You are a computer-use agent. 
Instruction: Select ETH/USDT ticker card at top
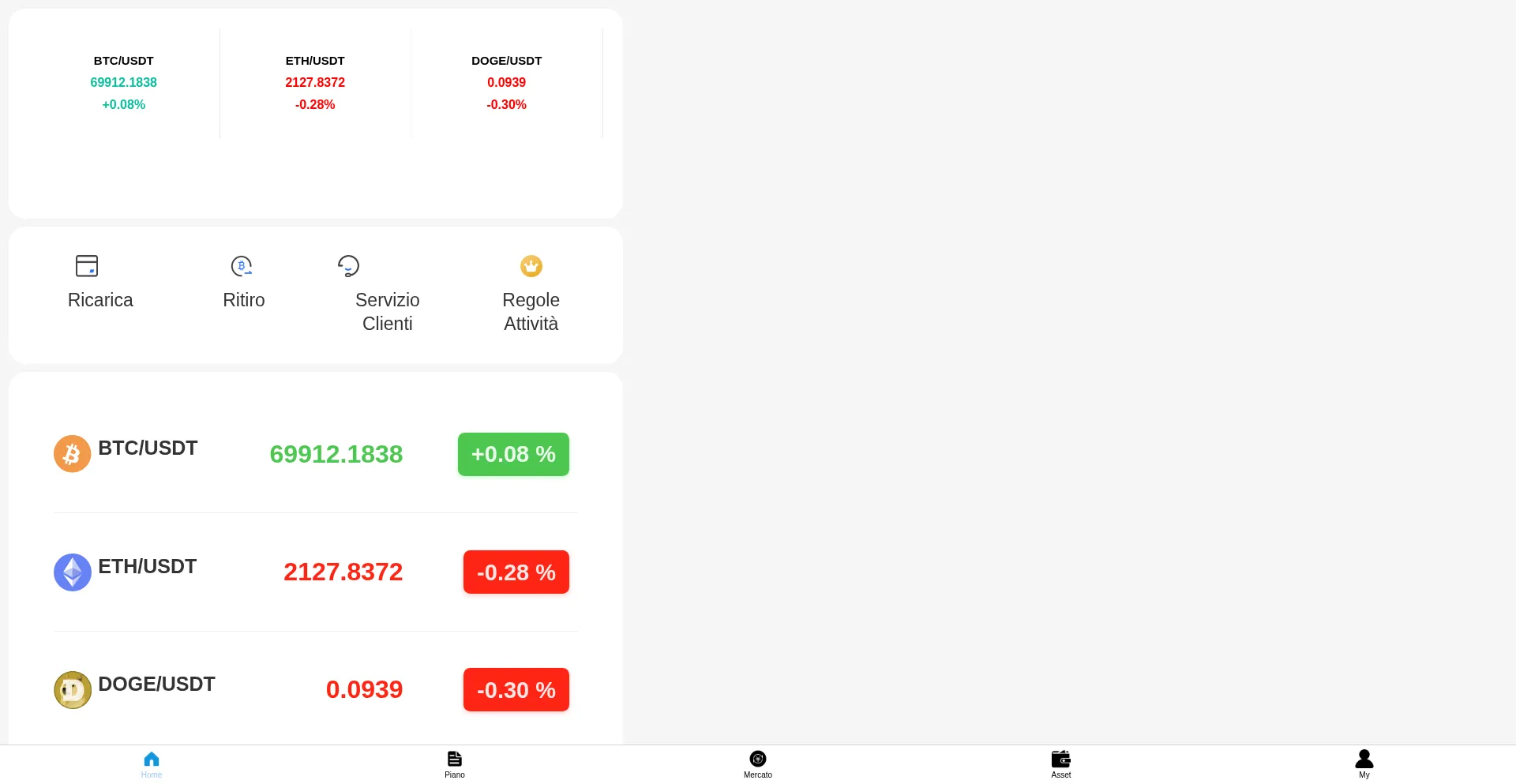(315, 83)
